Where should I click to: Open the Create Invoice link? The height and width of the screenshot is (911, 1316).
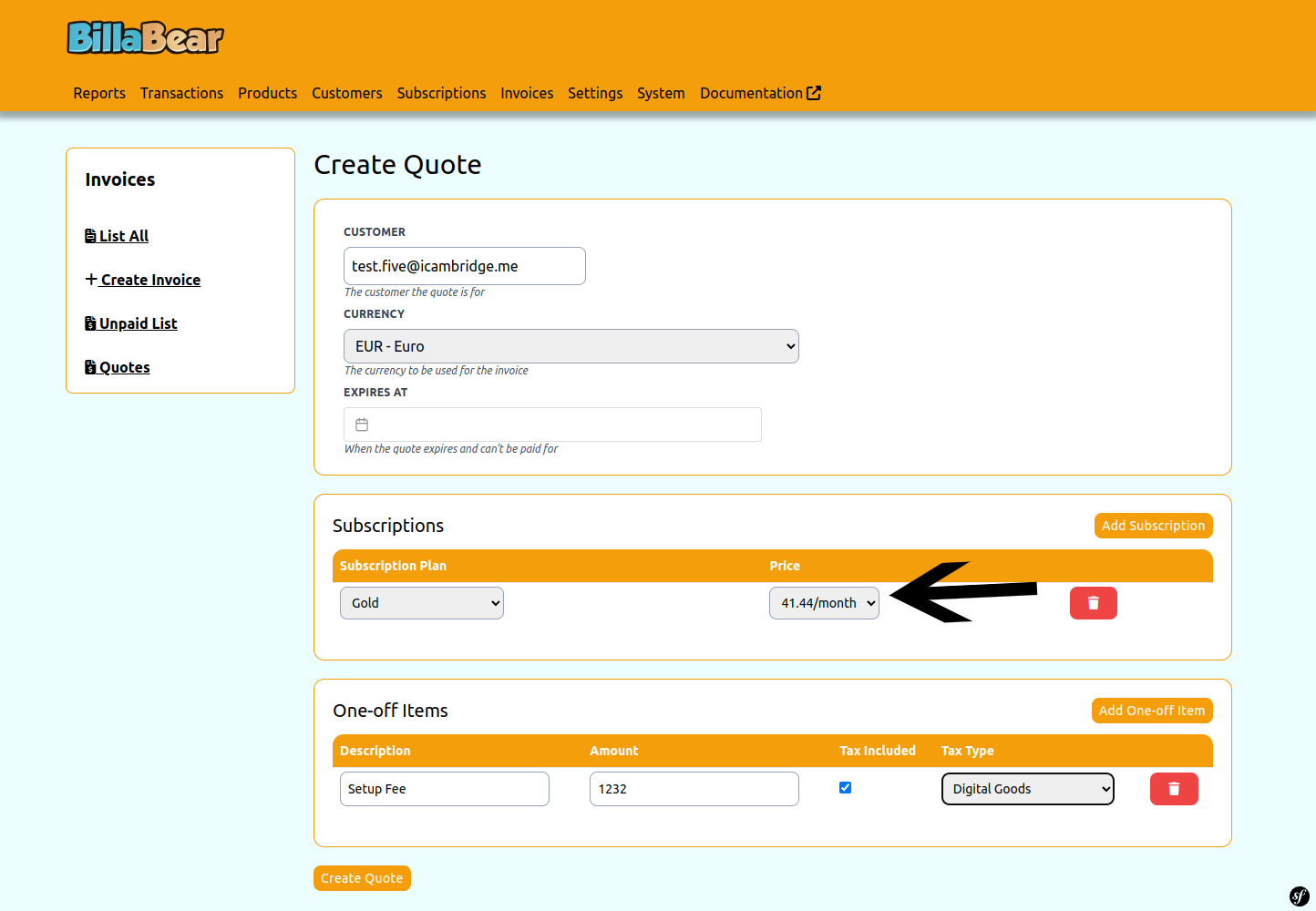click(x=143, y=280)
